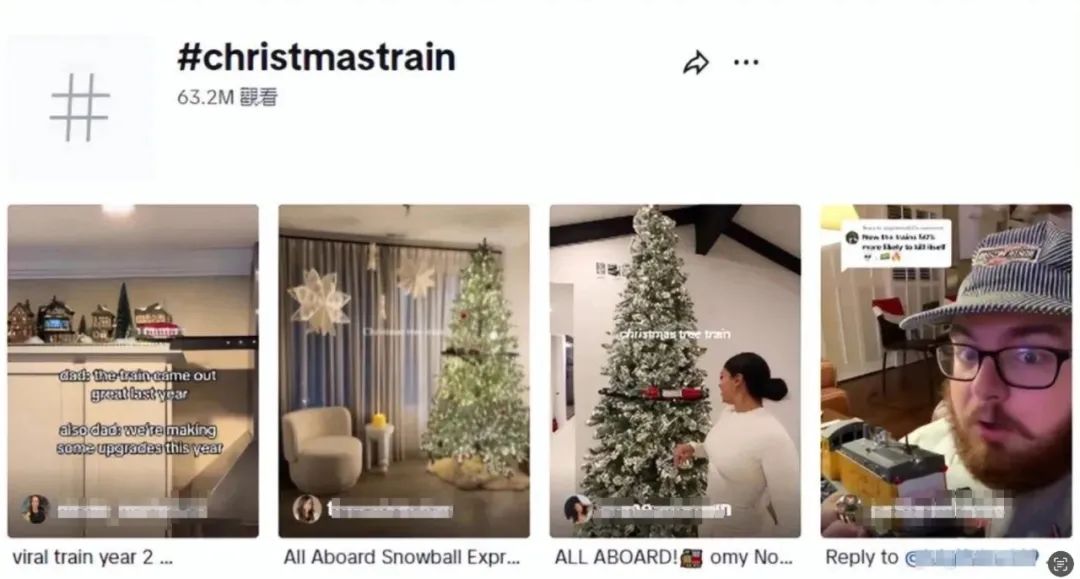
Task: Click the large hashtag symbol icon
Action: click(x=81, y=107)
